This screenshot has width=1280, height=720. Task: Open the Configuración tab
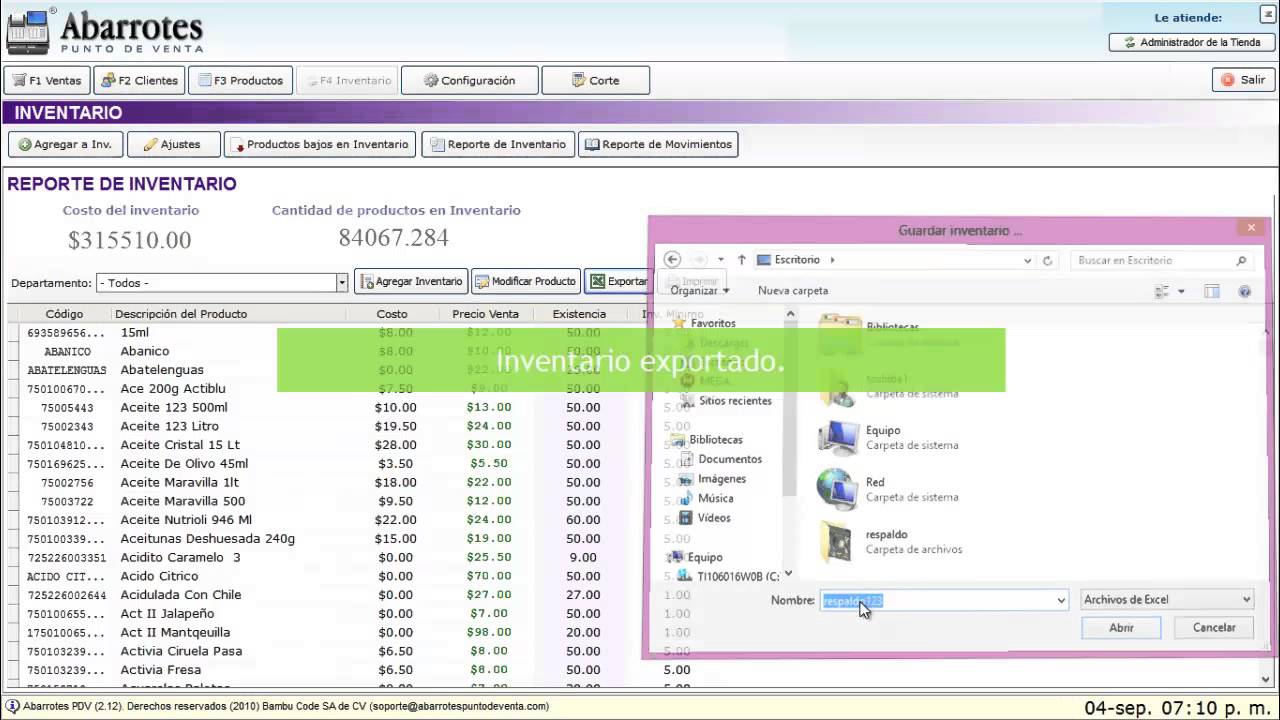coord(470,80)
